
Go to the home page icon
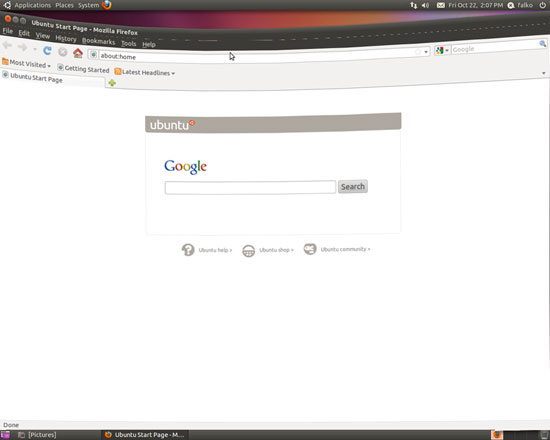tap(78, 53)
